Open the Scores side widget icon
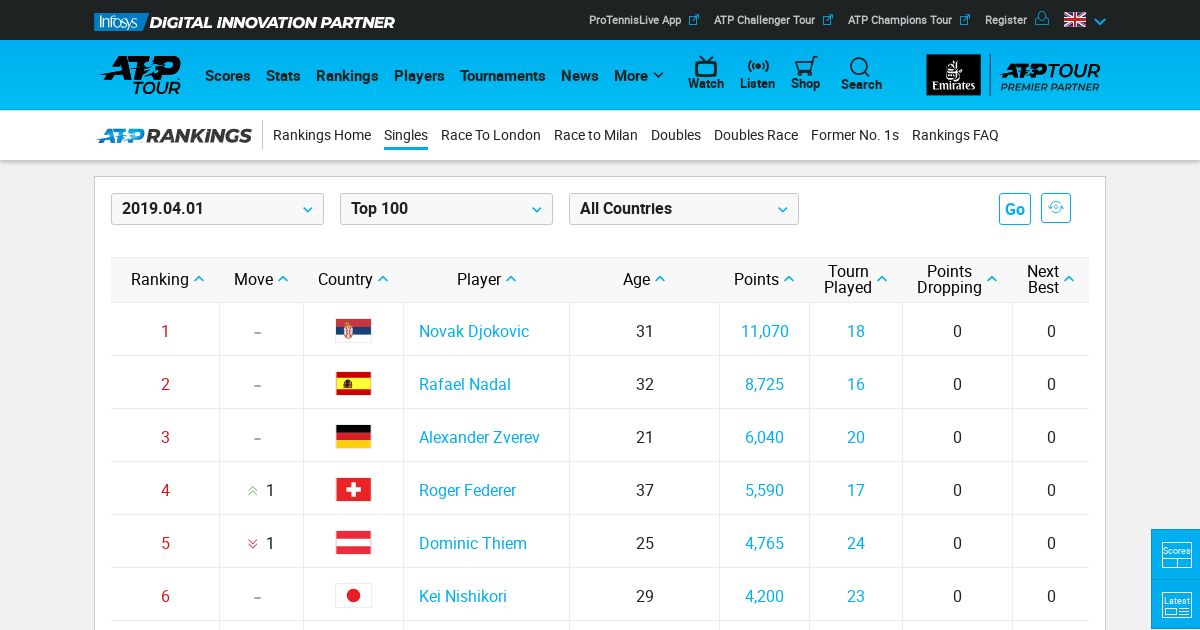This screenshot has height=630, width=1200. 1176,554
